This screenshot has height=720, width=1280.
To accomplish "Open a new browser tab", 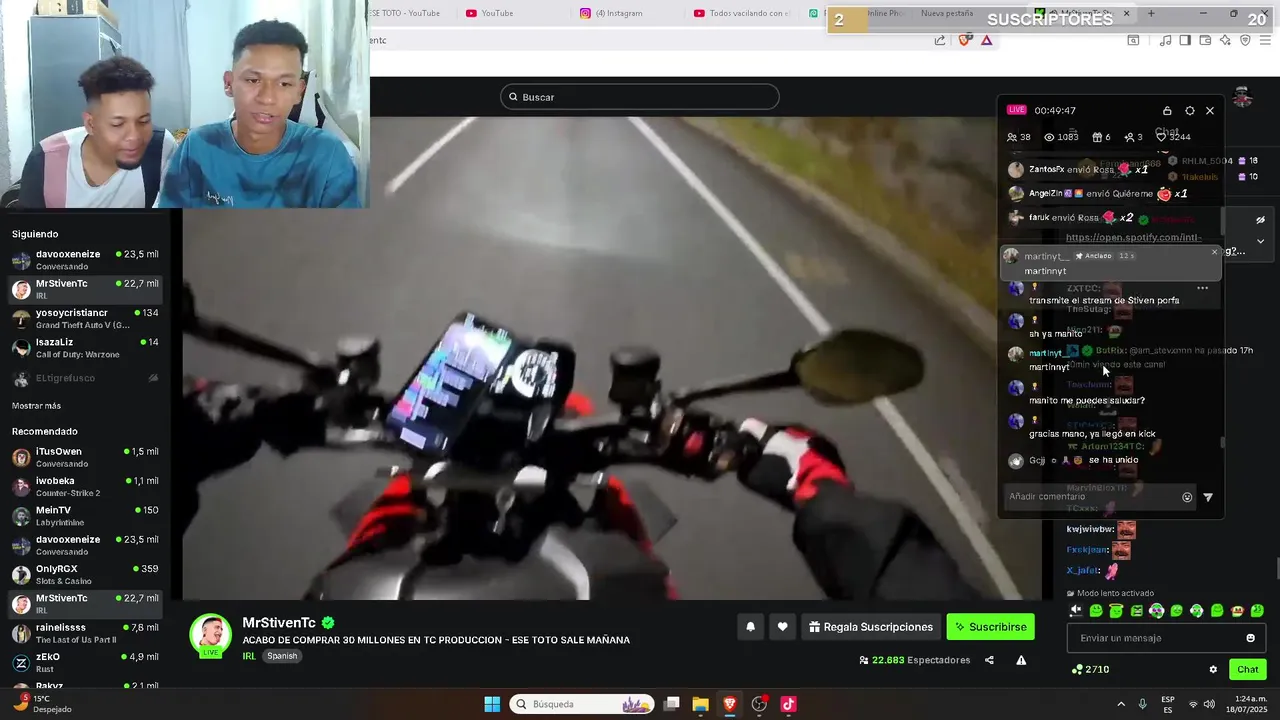I will [x=1151, y=13].
